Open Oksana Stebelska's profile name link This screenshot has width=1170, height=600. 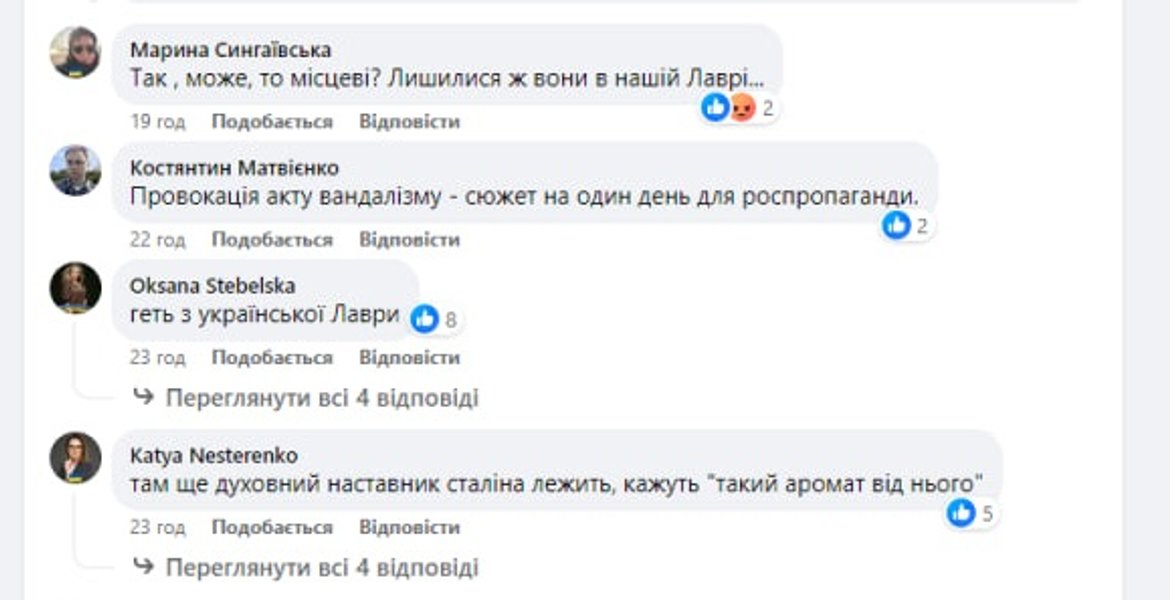(x=212, y=286)
